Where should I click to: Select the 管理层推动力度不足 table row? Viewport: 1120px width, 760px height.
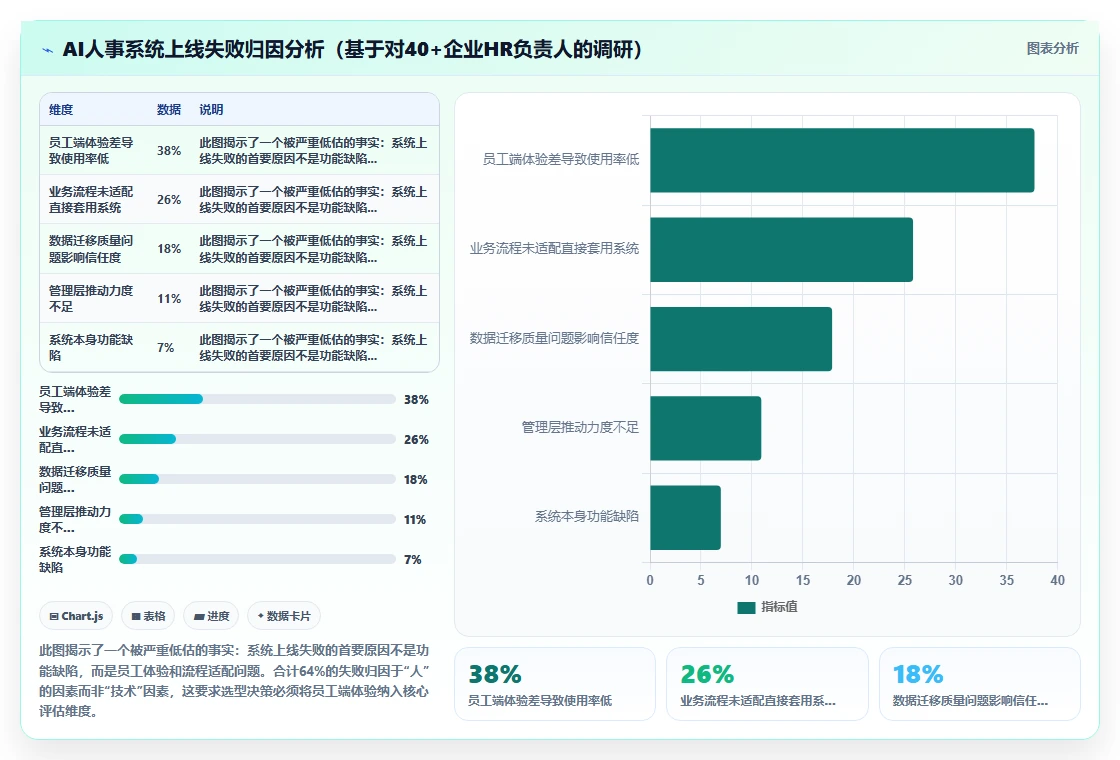point(239,299)
